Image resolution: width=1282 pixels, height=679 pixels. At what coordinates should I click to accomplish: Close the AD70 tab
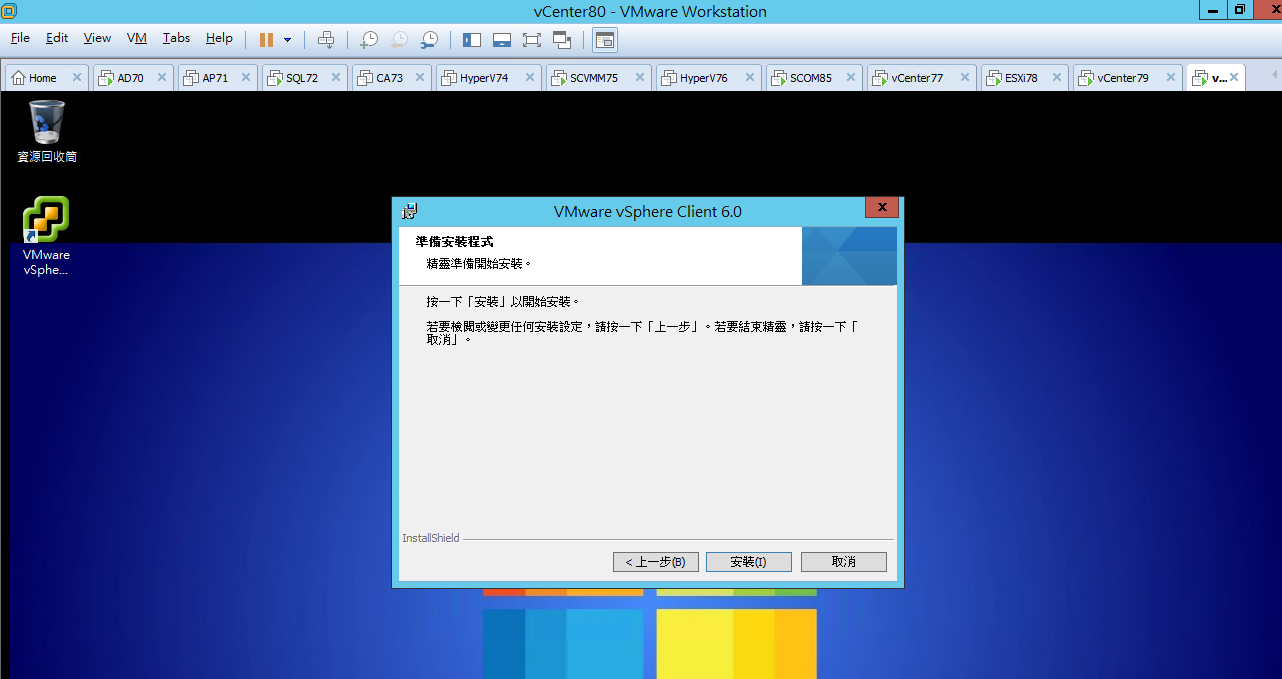162,77
